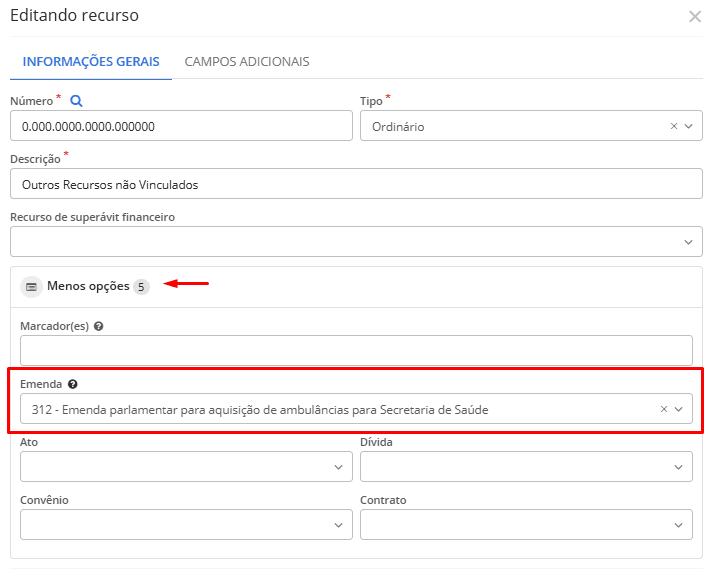Switch to the Campos Adicionais tab
Viewport: 711px width, 570px height.
click(247, 62)
